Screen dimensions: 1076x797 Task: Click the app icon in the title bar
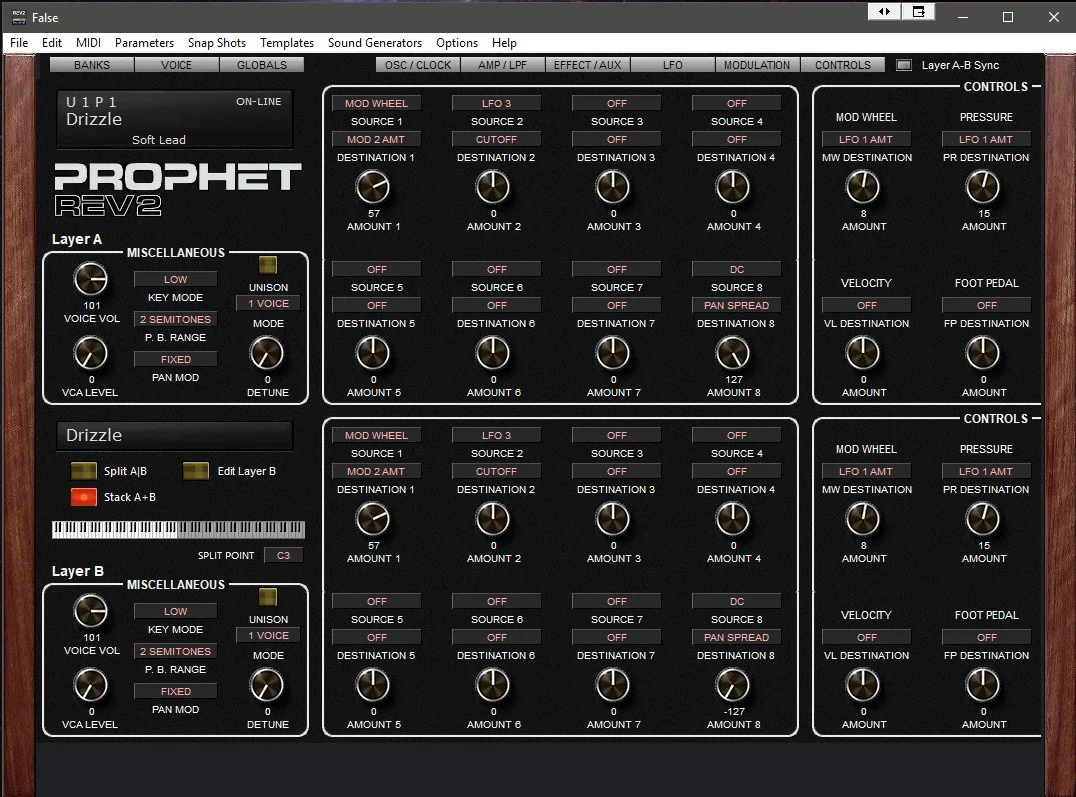(19, 17)
